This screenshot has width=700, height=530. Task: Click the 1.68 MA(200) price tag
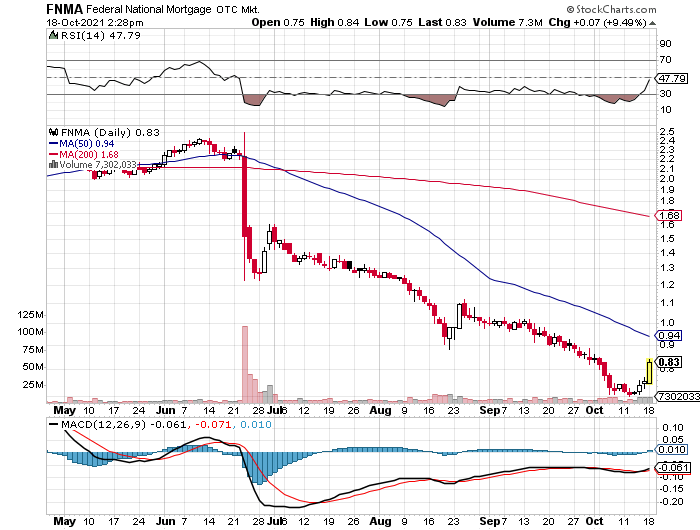click(668, 216)
